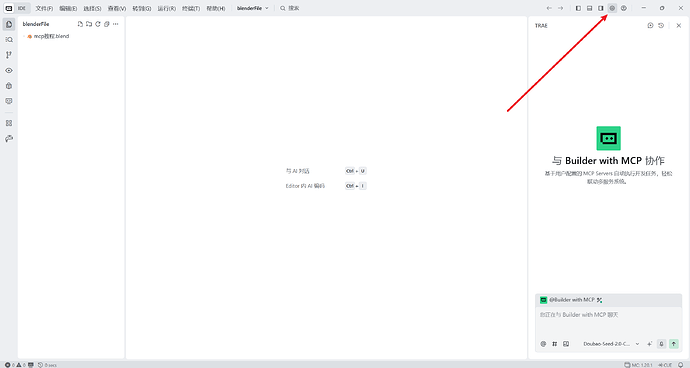Click the MC 1.20.1 status bar entry

click(x=639, y=365)
